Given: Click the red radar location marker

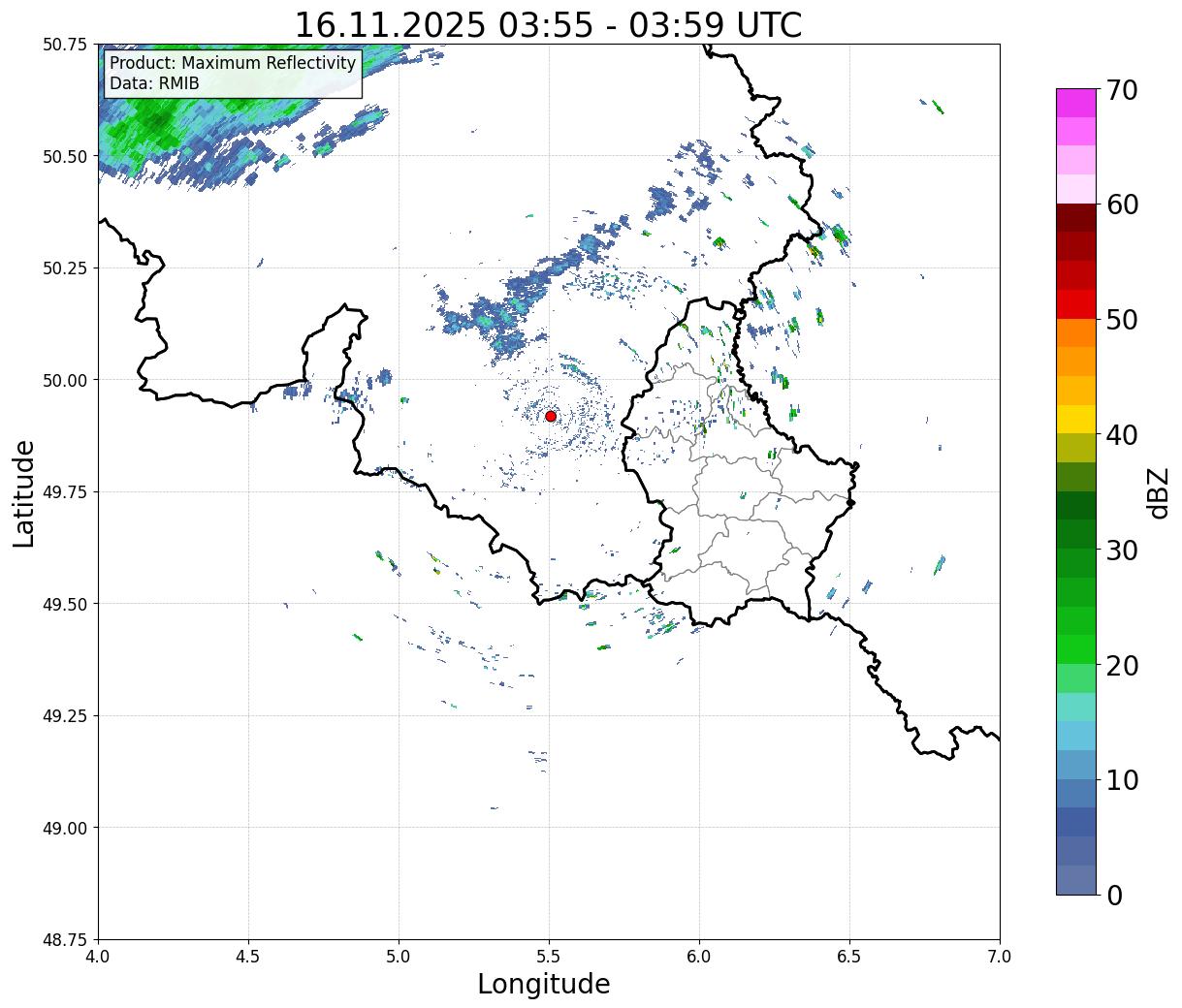Looking at the screenshot, I should pyautogui.click(x=550, y=416).
